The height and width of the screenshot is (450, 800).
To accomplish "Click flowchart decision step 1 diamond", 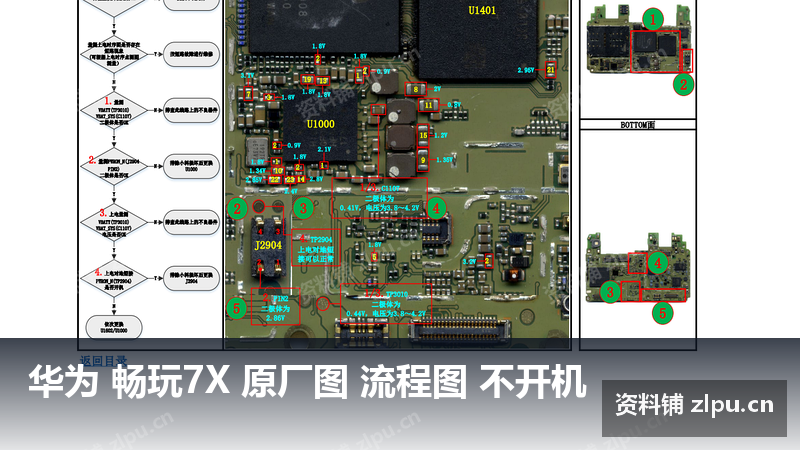I will (114, 110).
